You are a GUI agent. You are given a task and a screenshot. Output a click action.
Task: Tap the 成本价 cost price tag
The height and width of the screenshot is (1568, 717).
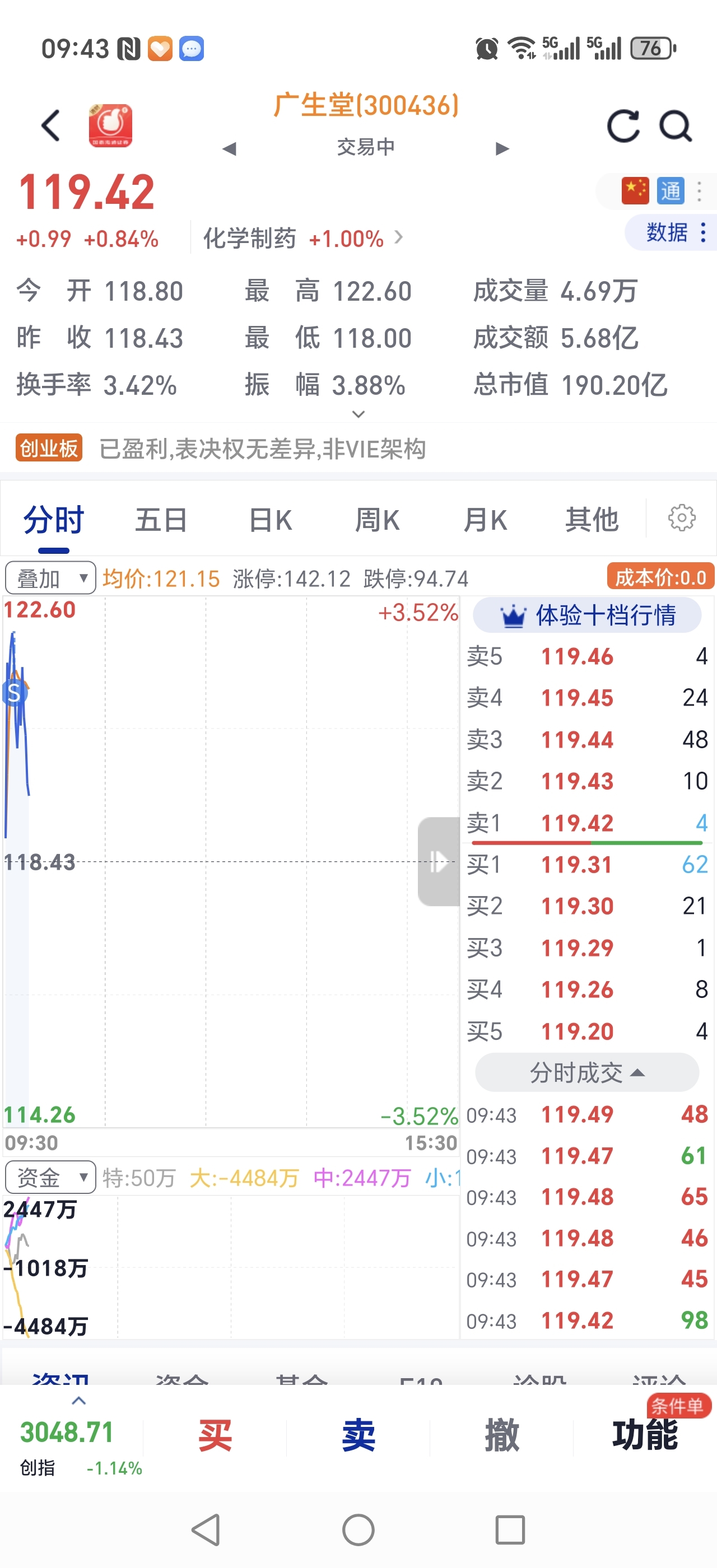(660, 577)
